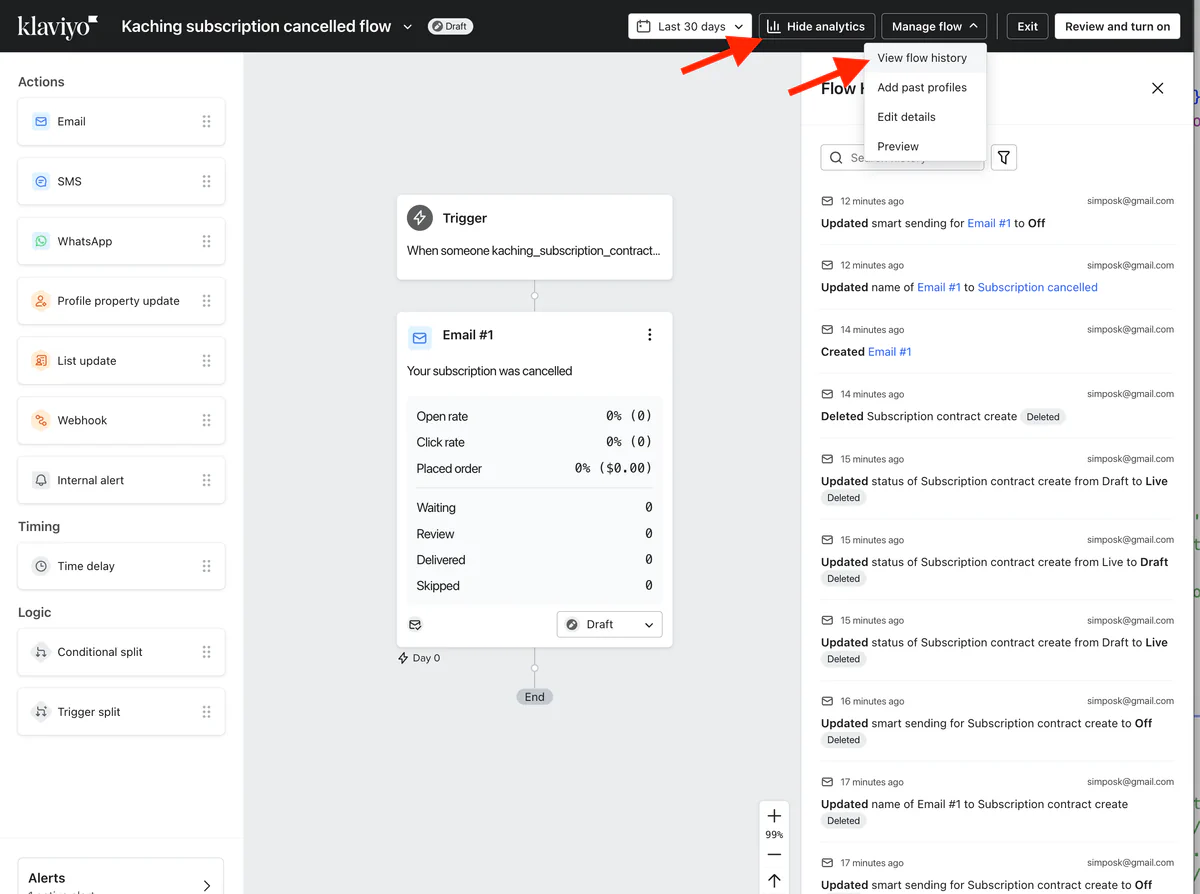Open the Last 30 days date dropdown
Image resolution: width=1200 pixels, height=894 pixels.
[x=690, y=26]
